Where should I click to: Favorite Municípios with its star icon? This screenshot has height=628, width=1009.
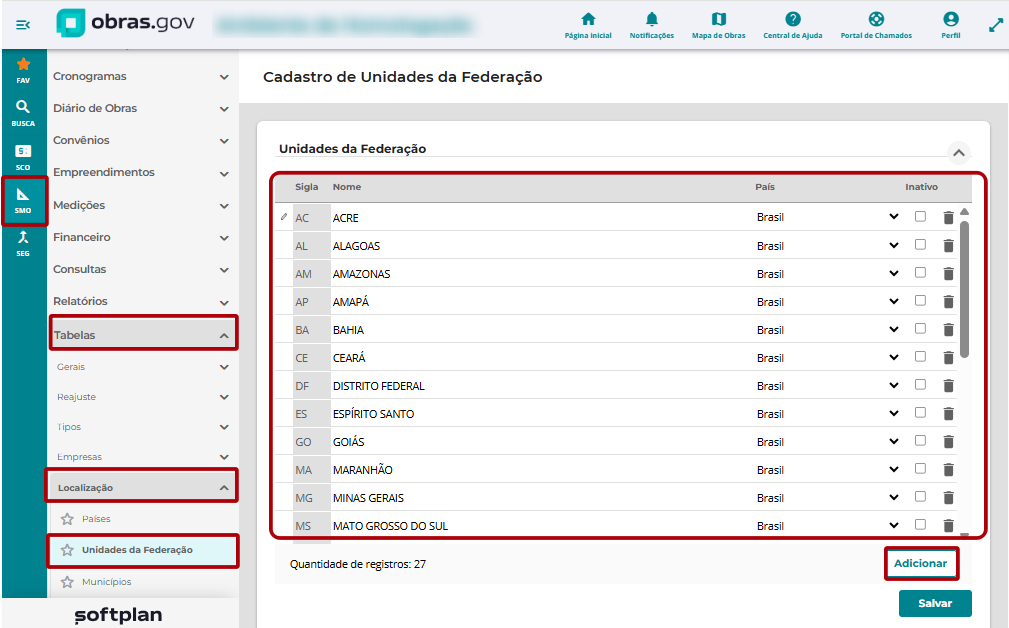67,582
